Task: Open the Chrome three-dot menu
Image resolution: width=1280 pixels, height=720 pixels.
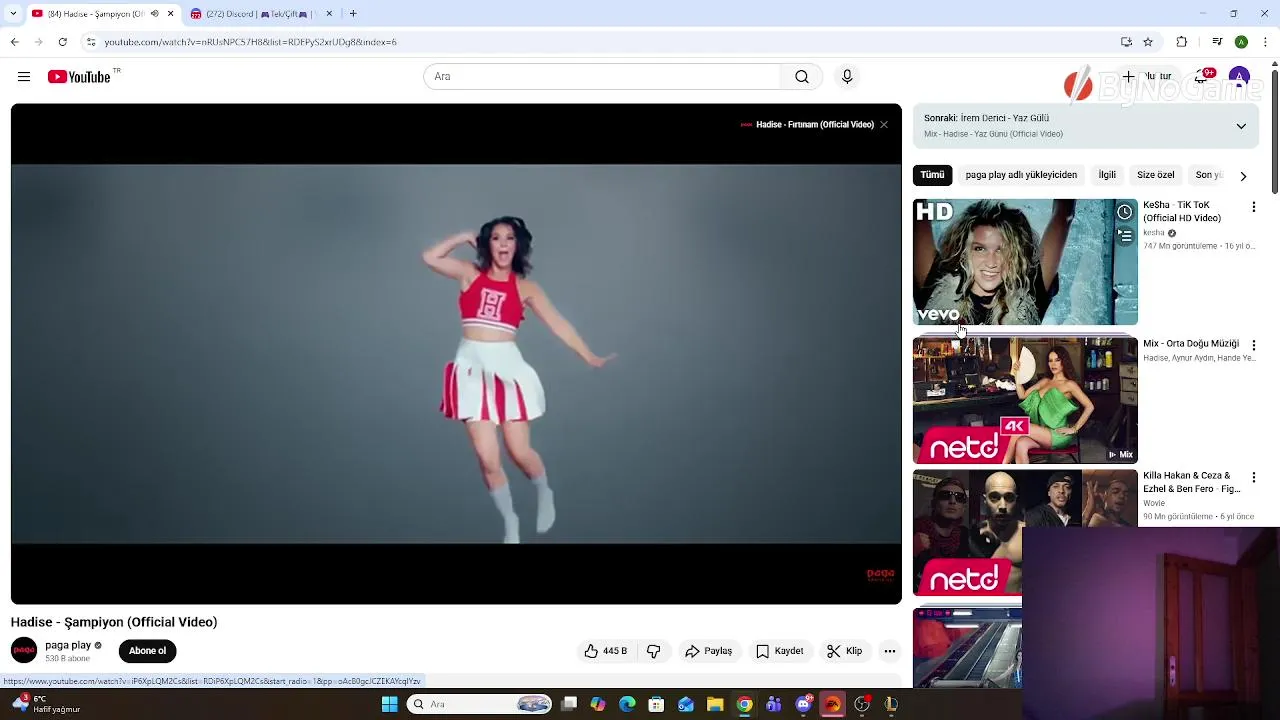Action: click(x=1266, y=42)
